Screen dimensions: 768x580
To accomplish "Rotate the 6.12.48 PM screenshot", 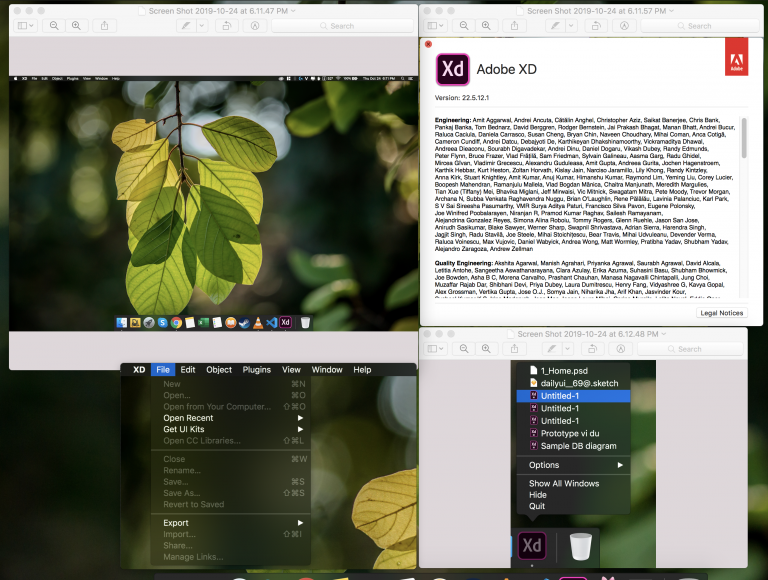I will click(593, 348).
